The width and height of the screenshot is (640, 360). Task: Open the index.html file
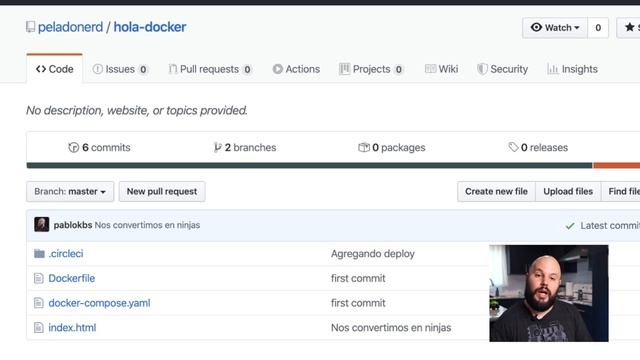pos(72,327)
